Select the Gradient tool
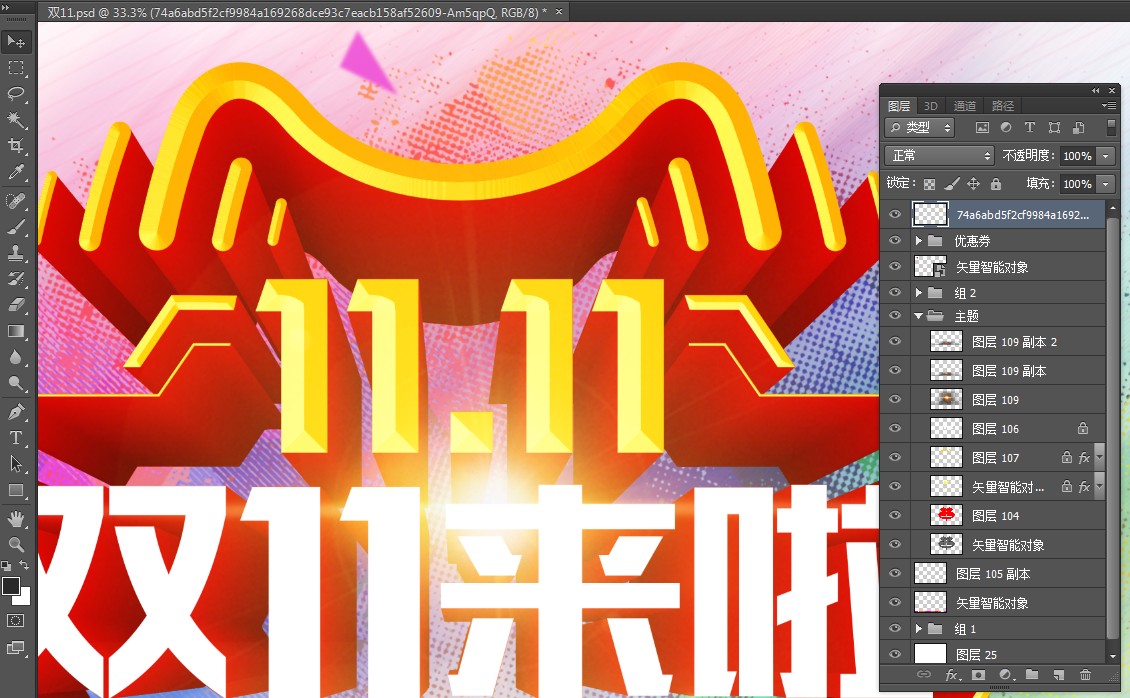The height and width of the screenshot is (698, 1130). coord(16,331)
